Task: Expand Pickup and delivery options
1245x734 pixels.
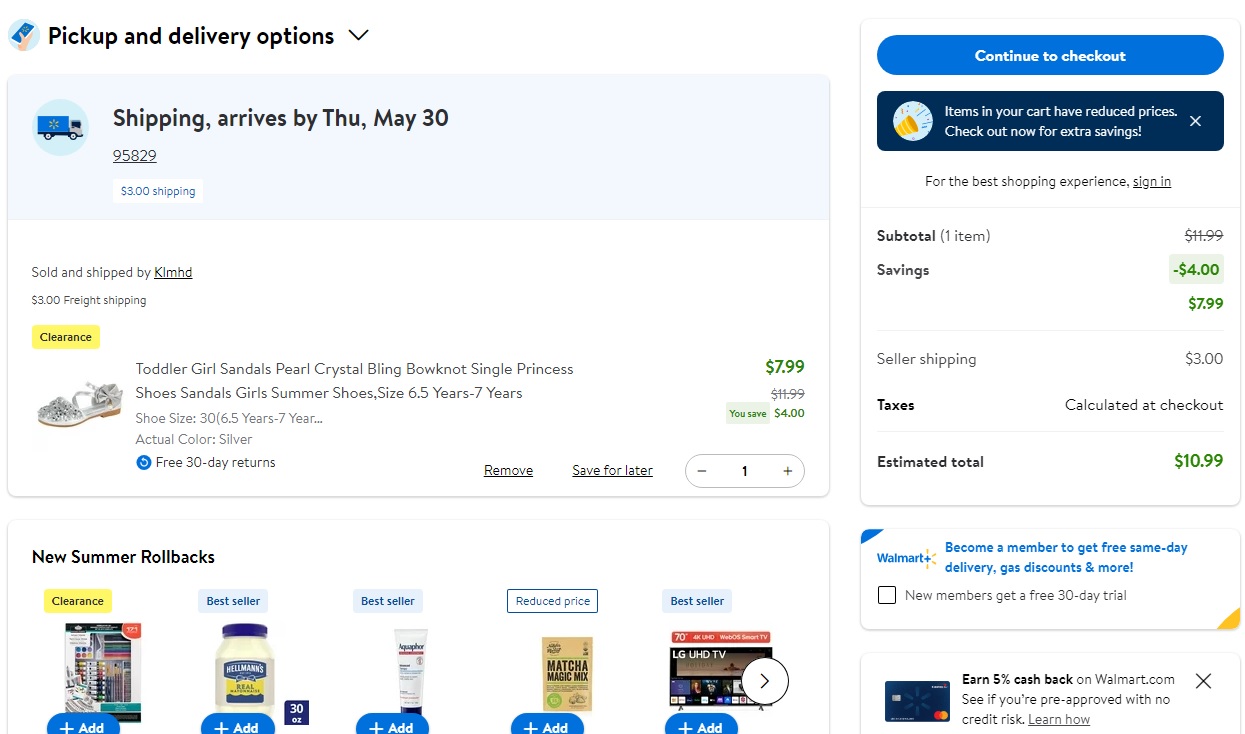Action: (358, 34)
